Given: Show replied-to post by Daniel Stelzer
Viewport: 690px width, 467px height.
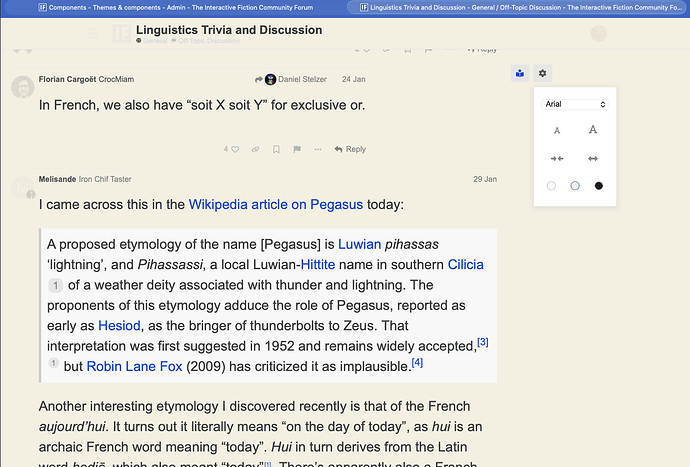Looking at the screenshot, I should point(291,79).
